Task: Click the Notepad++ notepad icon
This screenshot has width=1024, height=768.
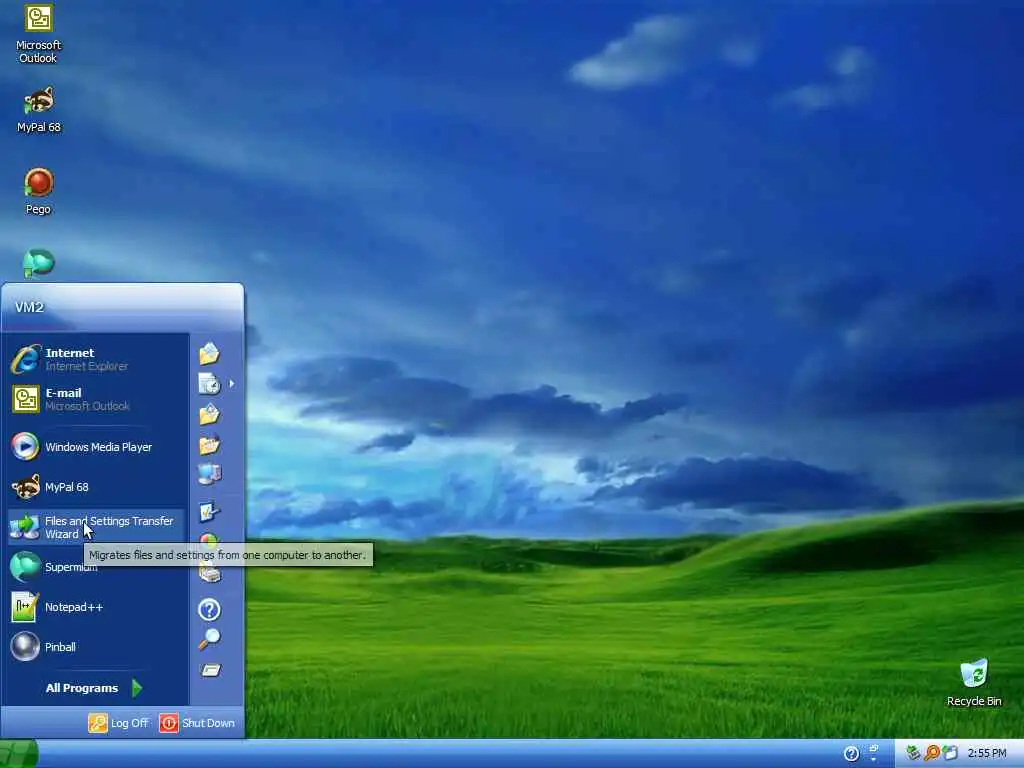Action: pyautogui.click(x=25, y=607)
